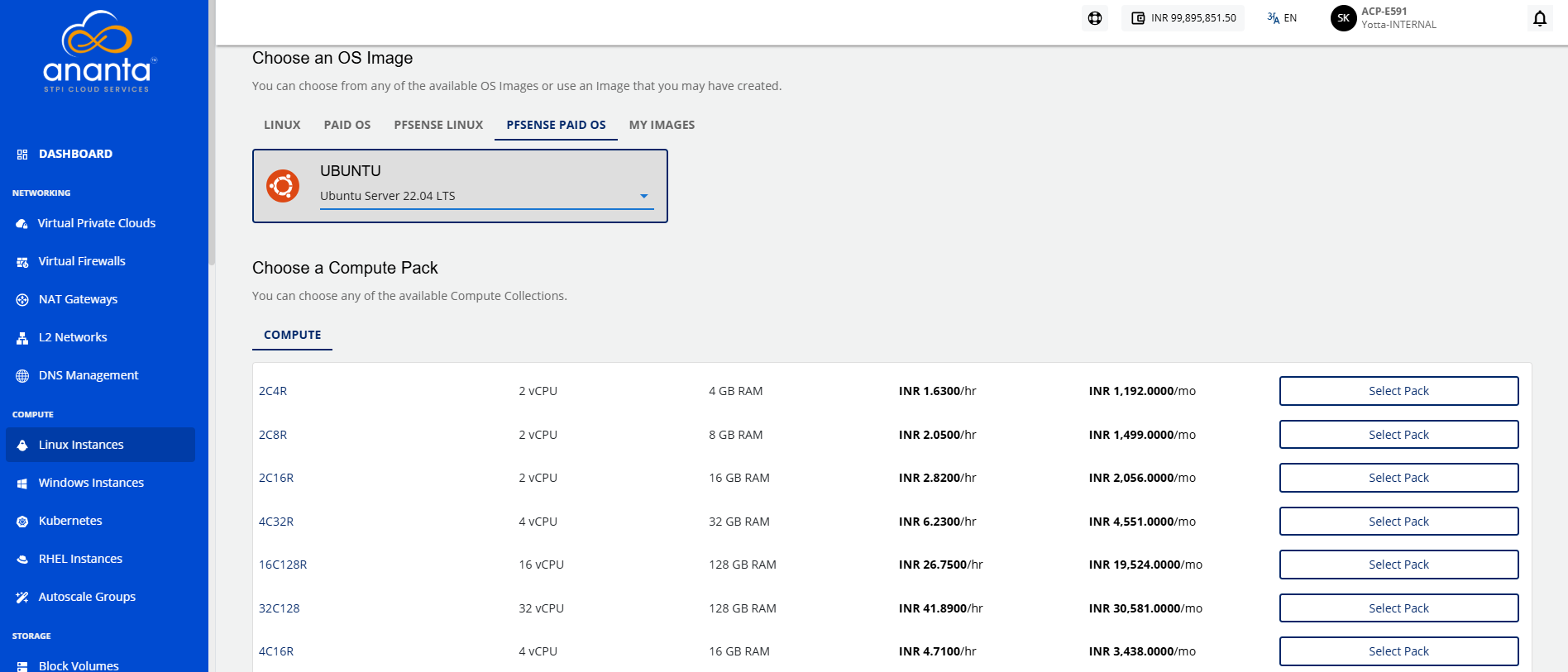
Task: Click the 2C4R pack name
Action: pos(273,391)
